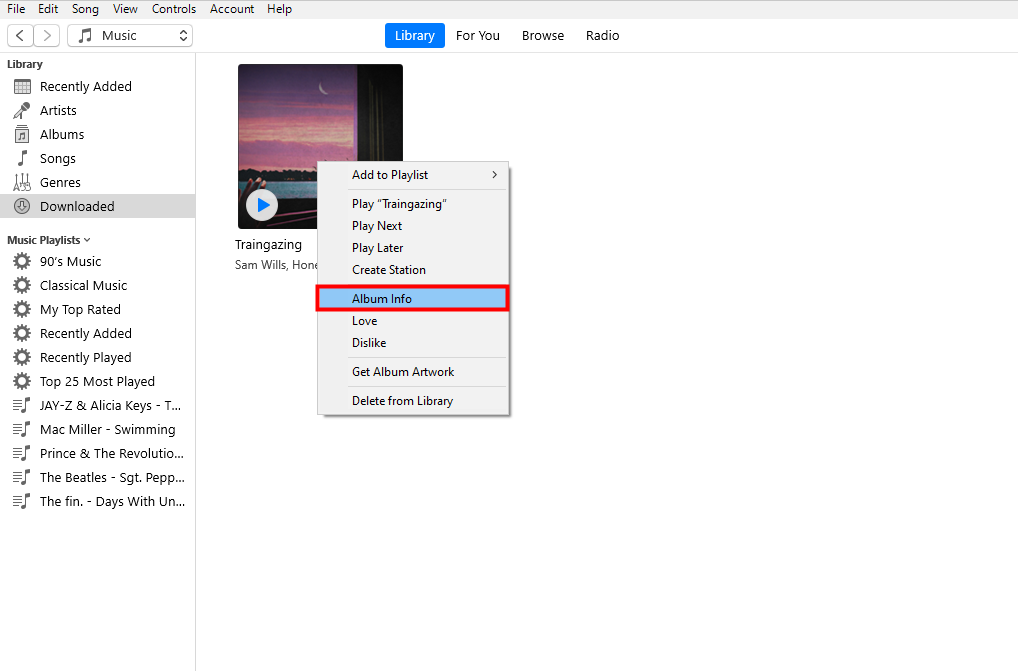Switch to the For You tab
The width and height of the screenshot is (1018, 671).
point(478,36)
